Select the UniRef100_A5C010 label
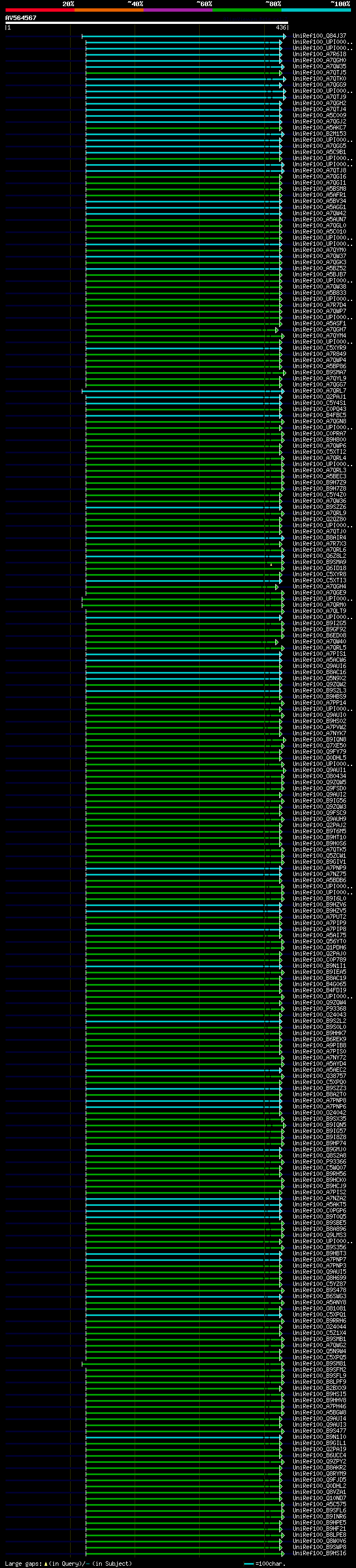This screenshot has width=356, height=1568. pos(319,232)
